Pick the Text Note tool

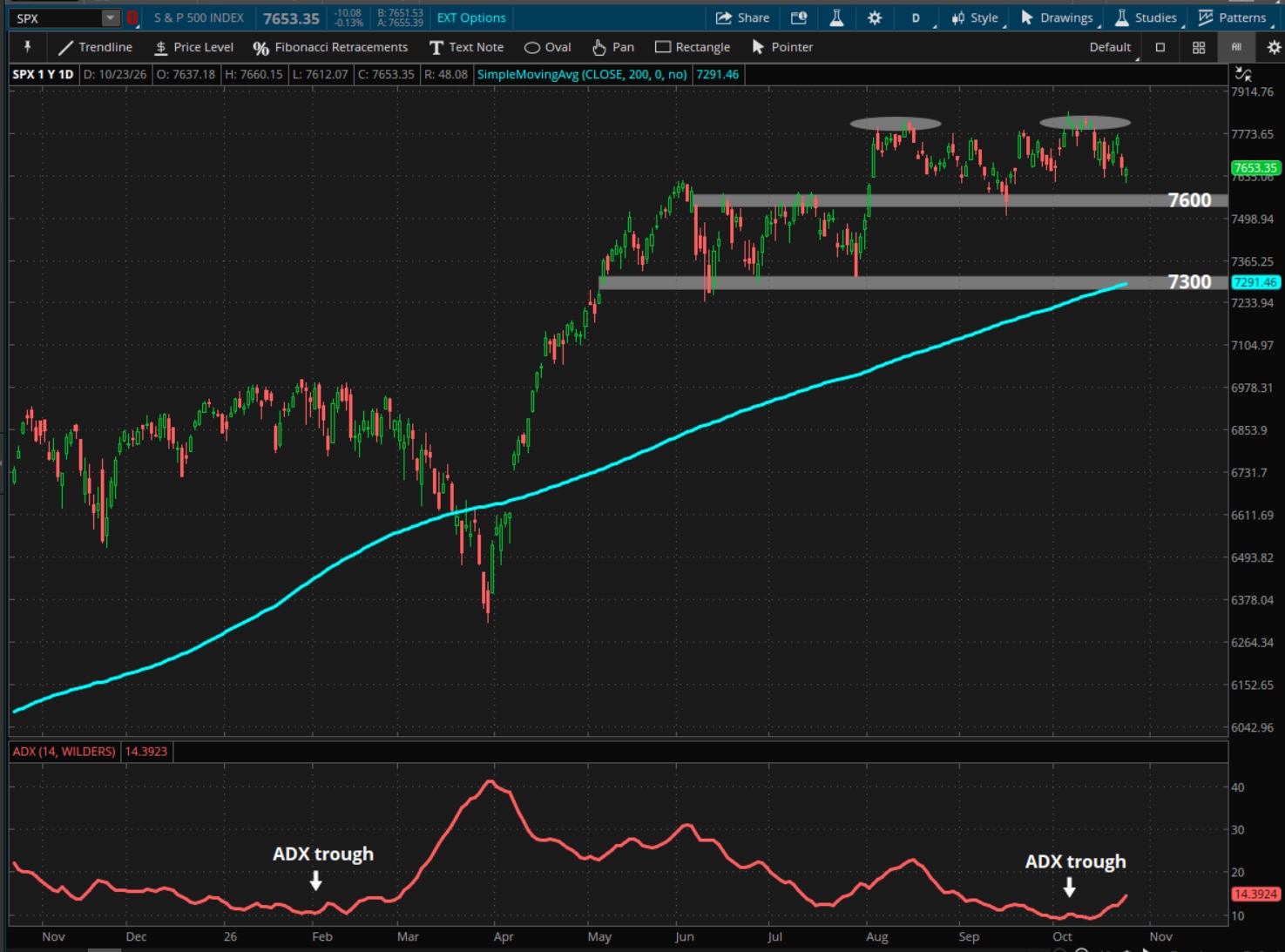tap(466, 47)
